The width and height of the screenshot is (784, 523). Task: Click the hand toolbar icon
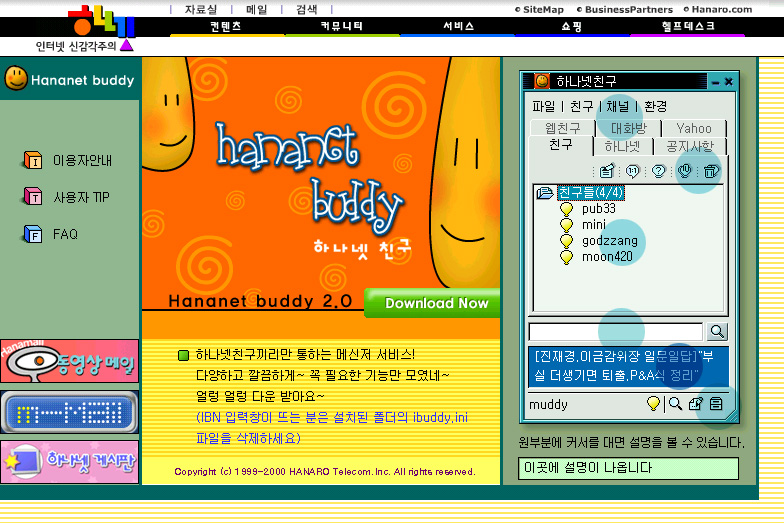click(x=684, y=172)
